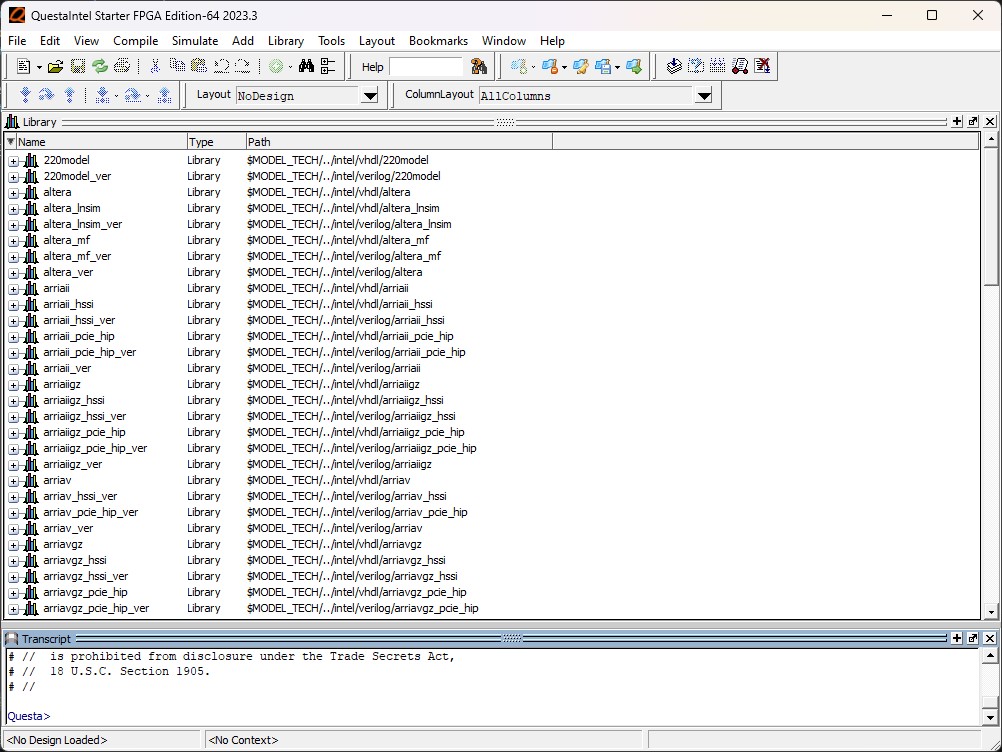Click the dashed box with pencil icon
The image size is (1002, 752).
pyautogui.click(x=696, y=66)
